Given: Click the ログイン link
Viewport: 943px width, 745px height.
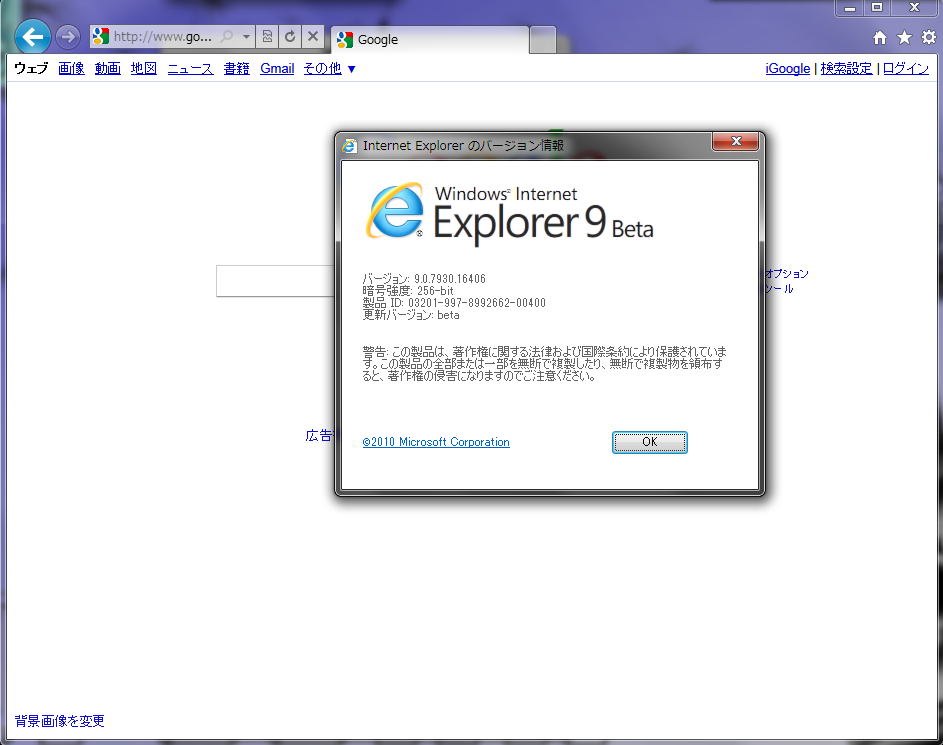Looking at the screenshot, I should [906, 69].
